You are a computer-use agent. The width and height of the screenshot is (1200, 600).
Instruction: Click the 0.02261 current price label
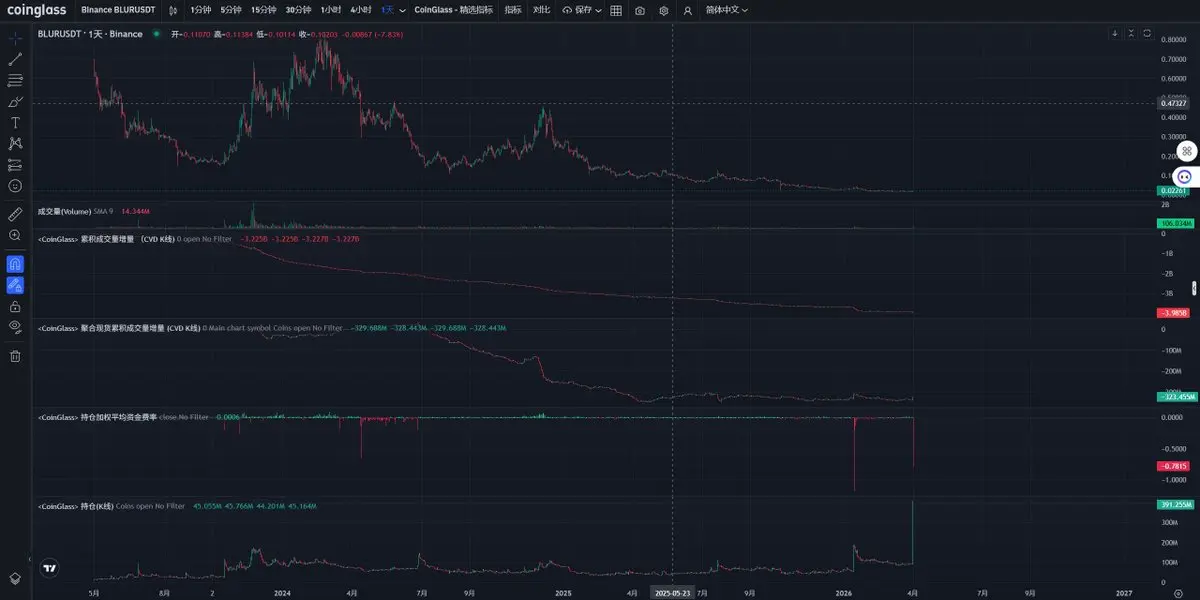pyautogui.click(x=1174, y=191)
